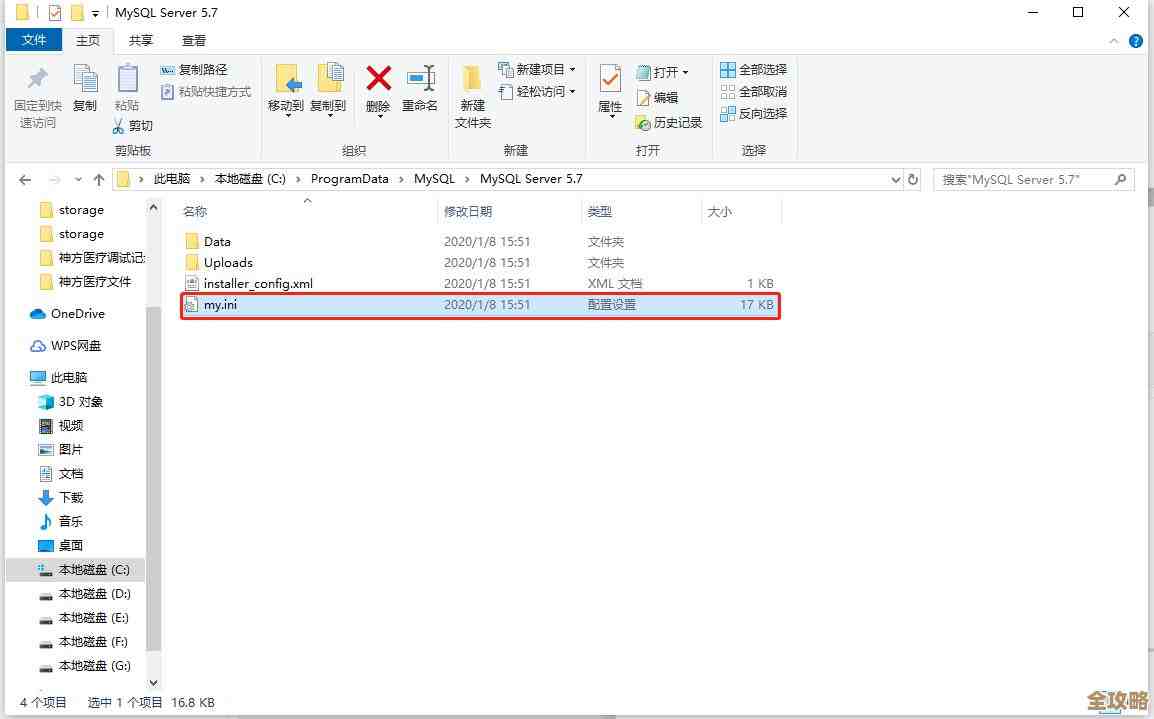Expand the 打开 dropdown arrow
1154x719 pixels.
click(684, 71)
